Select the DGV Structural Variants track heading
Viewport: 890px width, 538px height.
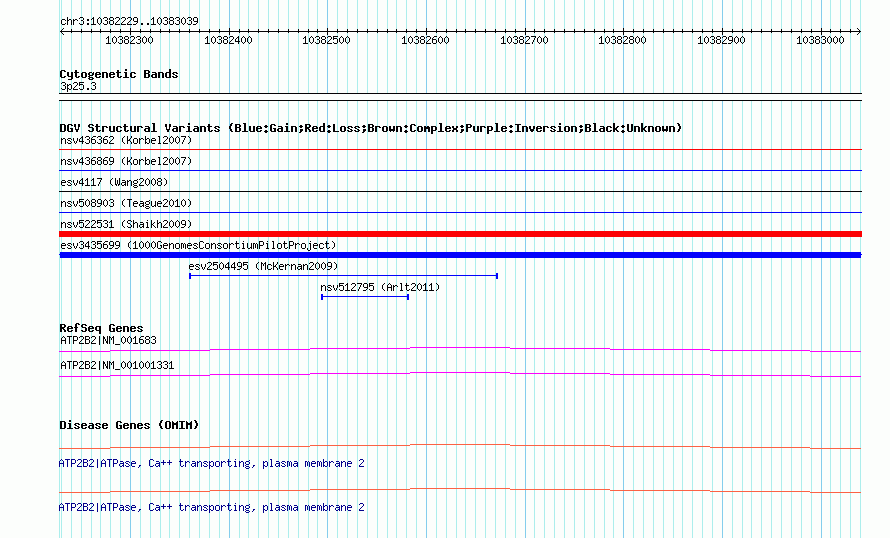click(370, 128)
